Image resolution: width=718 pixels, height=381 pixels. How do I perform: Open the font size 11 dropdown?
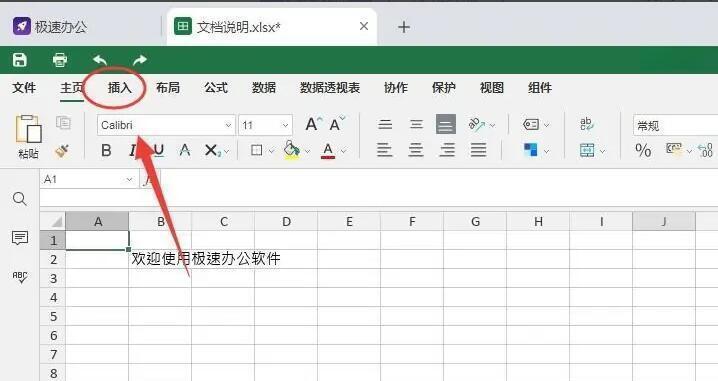pos(285,125)
